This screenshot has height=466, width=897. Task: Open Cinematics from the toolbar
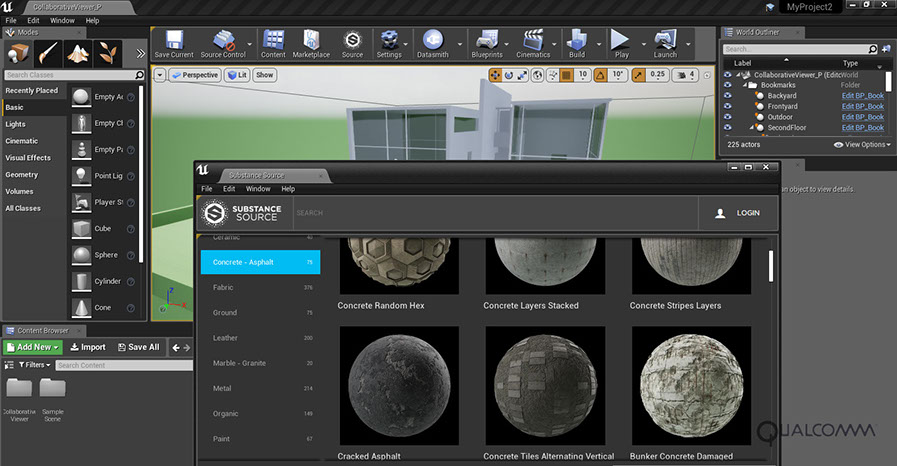click(533, 42)
